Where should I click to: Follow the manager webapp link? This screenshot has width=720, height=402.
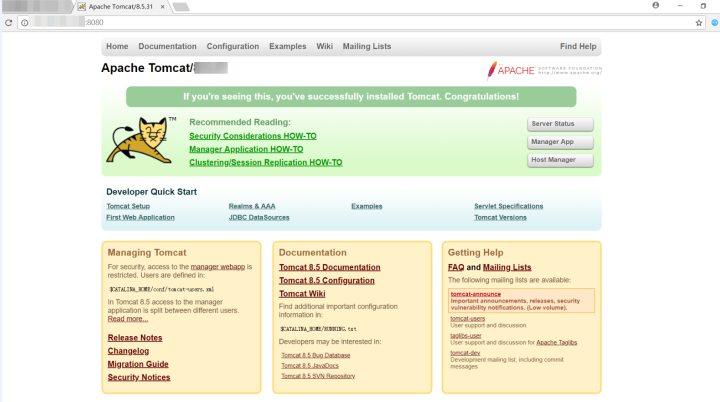218,267
